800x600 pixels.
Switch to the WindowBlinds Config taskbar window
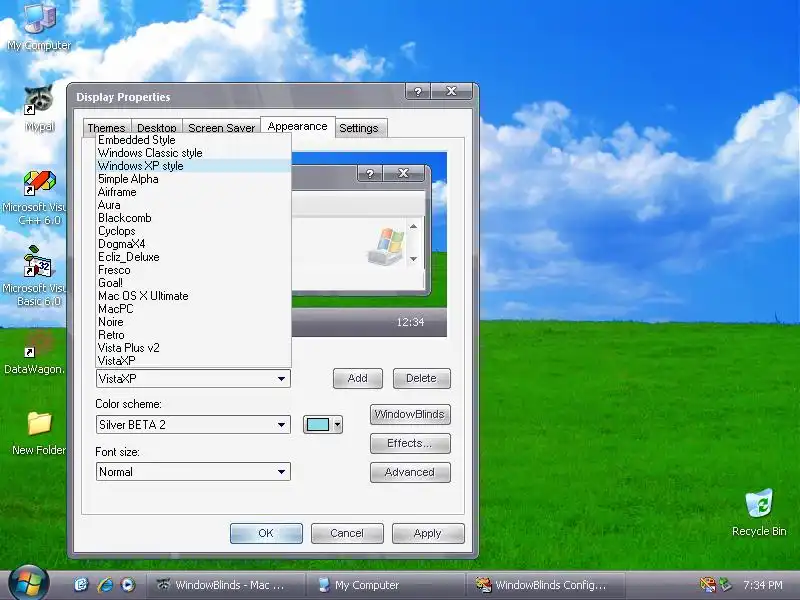[x=544, y=585]
